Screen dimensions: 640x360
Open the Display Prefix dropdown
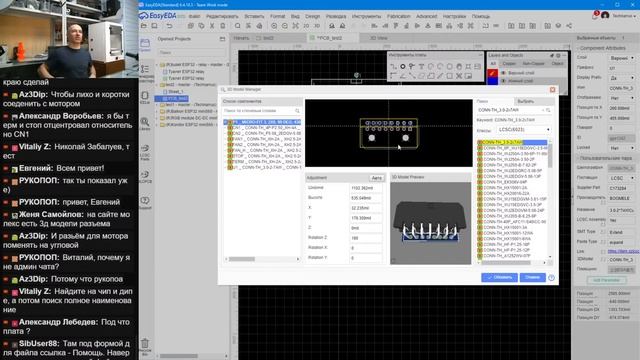coord(622,78)
